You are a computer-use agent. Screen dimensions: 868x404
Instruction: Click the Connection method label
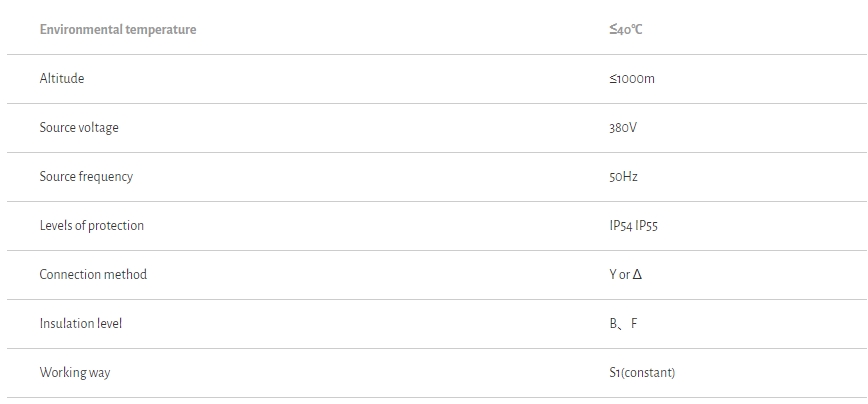point(93,275)
